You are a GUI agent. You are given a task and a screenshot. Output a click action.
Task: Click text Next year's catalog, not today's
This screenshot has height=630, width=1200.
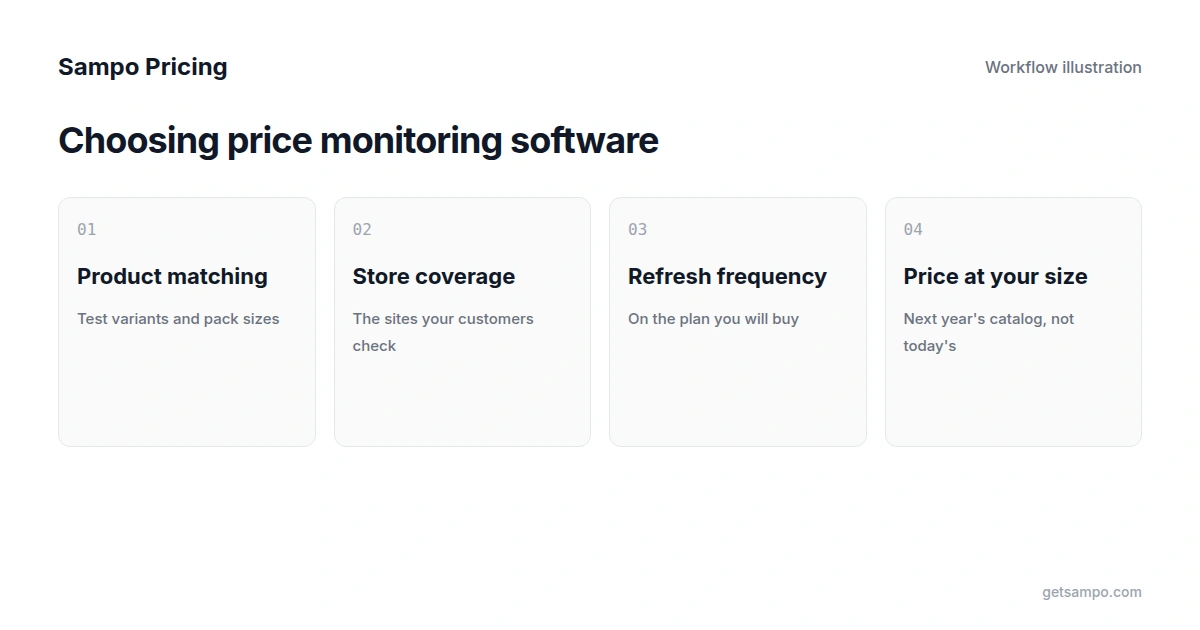(989, 332)
